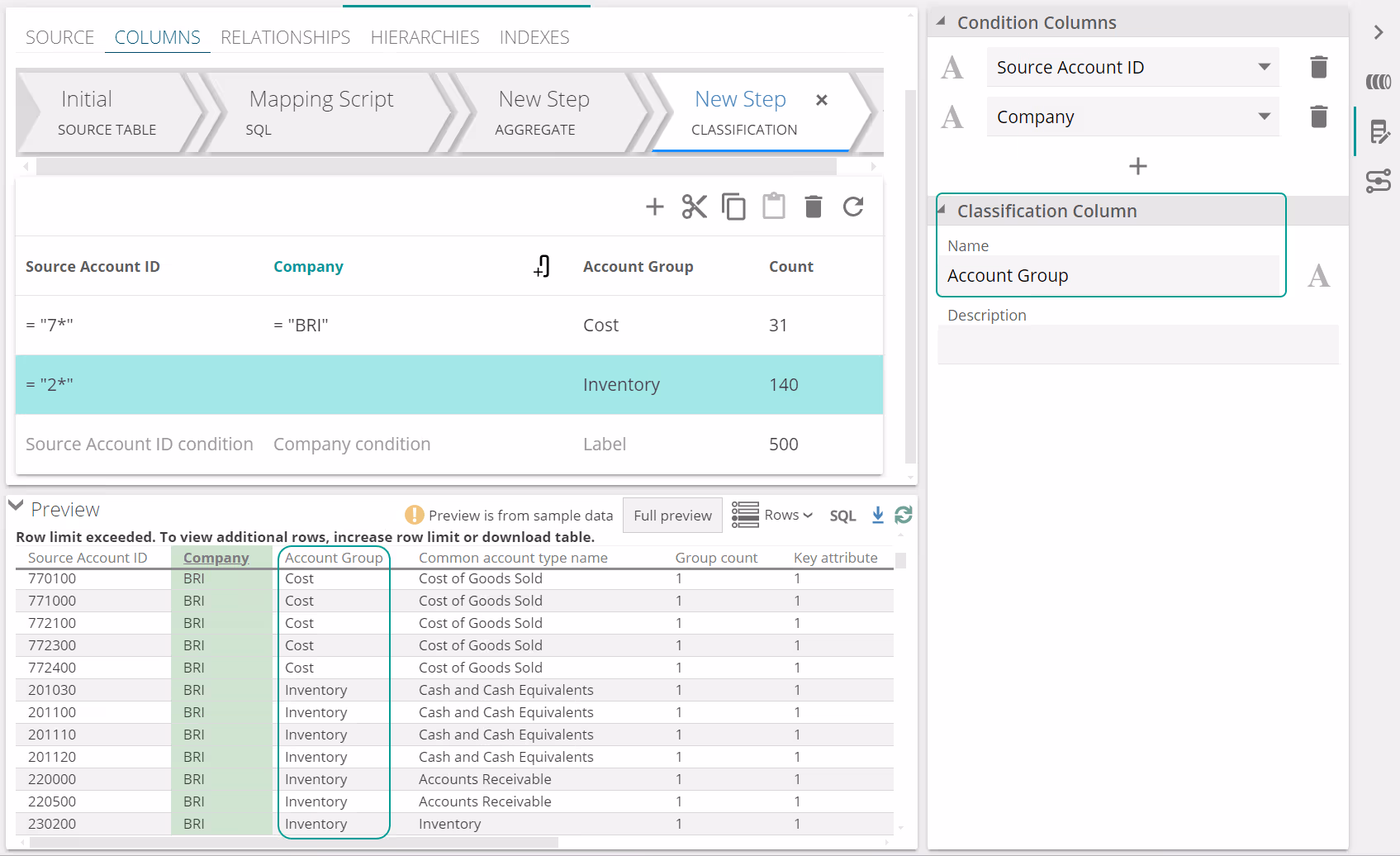The width and height of the screenshot is (1400, 856).
Task: Switch to the RELATIONSHIPS tab
Action: (285, 37)
